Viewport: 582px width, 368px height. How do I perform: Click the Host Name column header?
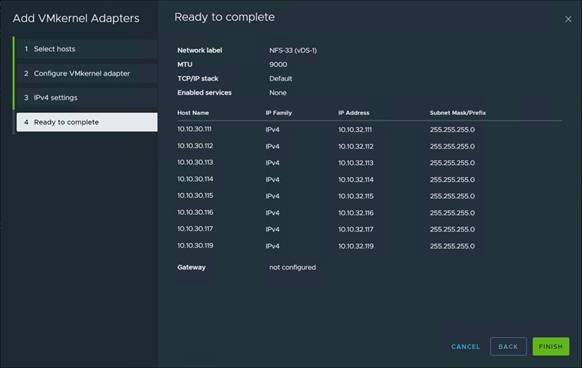pyautogui.click(x=193, y=113)
